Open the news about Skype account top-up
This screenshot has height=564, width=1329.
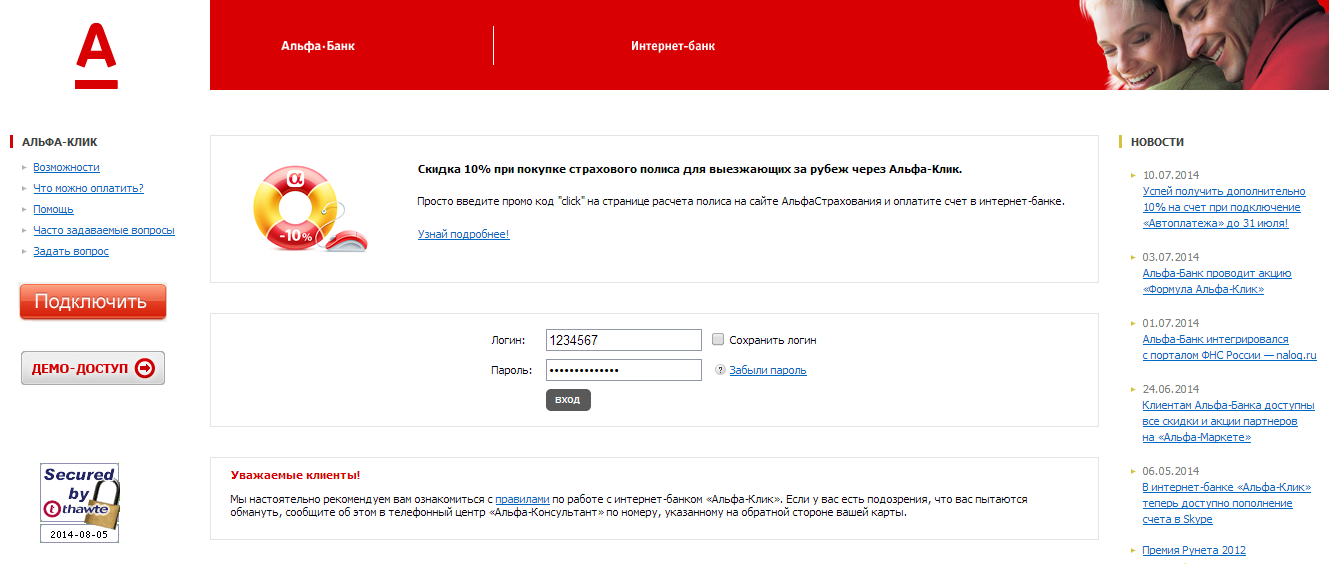(x=1227, y=504)
